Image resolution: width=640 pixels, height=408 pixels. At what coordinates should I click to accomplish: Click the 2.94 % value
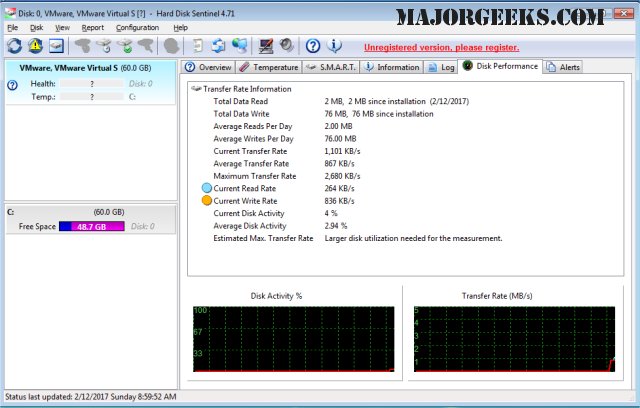tap(336, 226)
